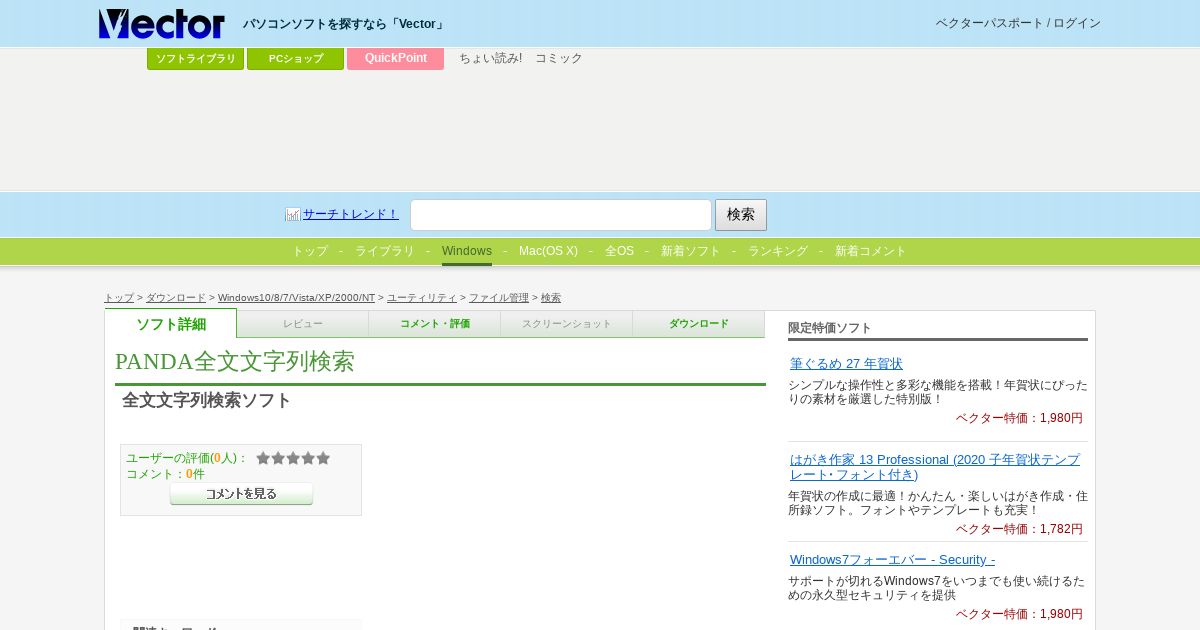Click ユーザーの評価(0人) text

point(187,458)
